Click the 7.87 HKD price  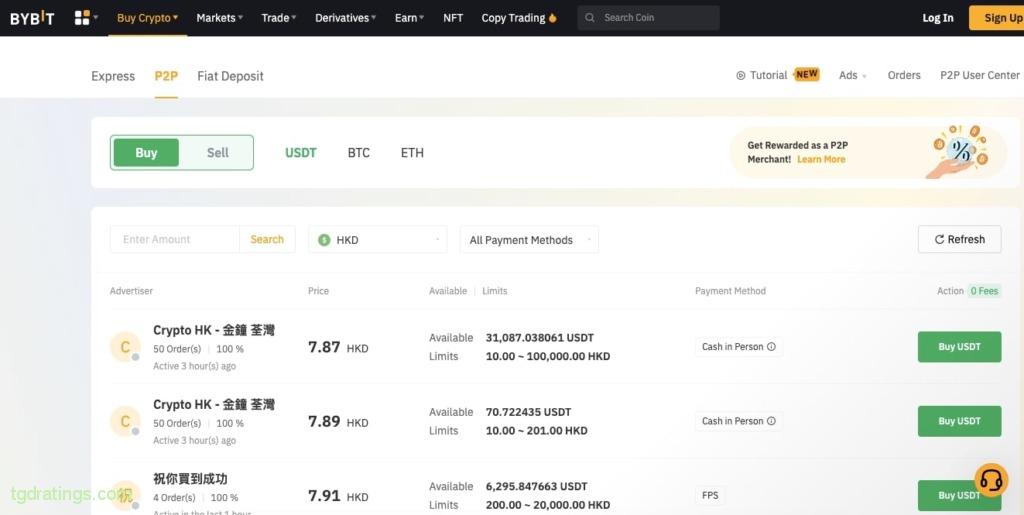338,347
